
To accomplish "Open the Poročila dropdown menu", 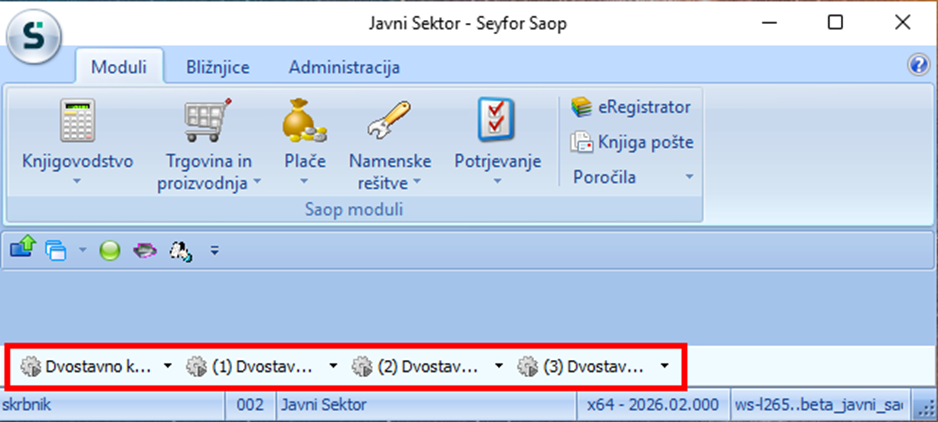I will tap(634, 177).
